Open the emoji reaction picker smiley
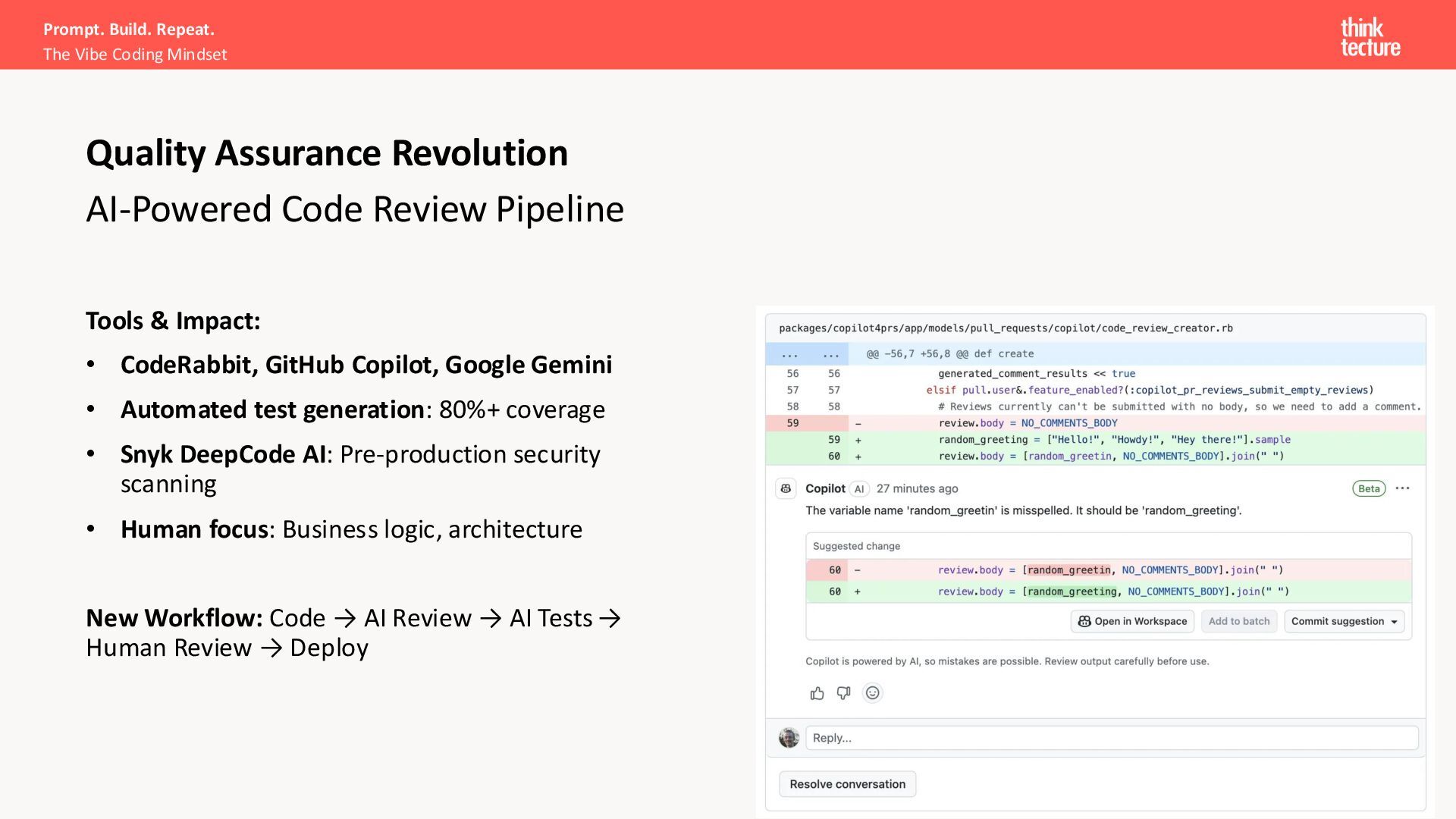 coord(873,693)
